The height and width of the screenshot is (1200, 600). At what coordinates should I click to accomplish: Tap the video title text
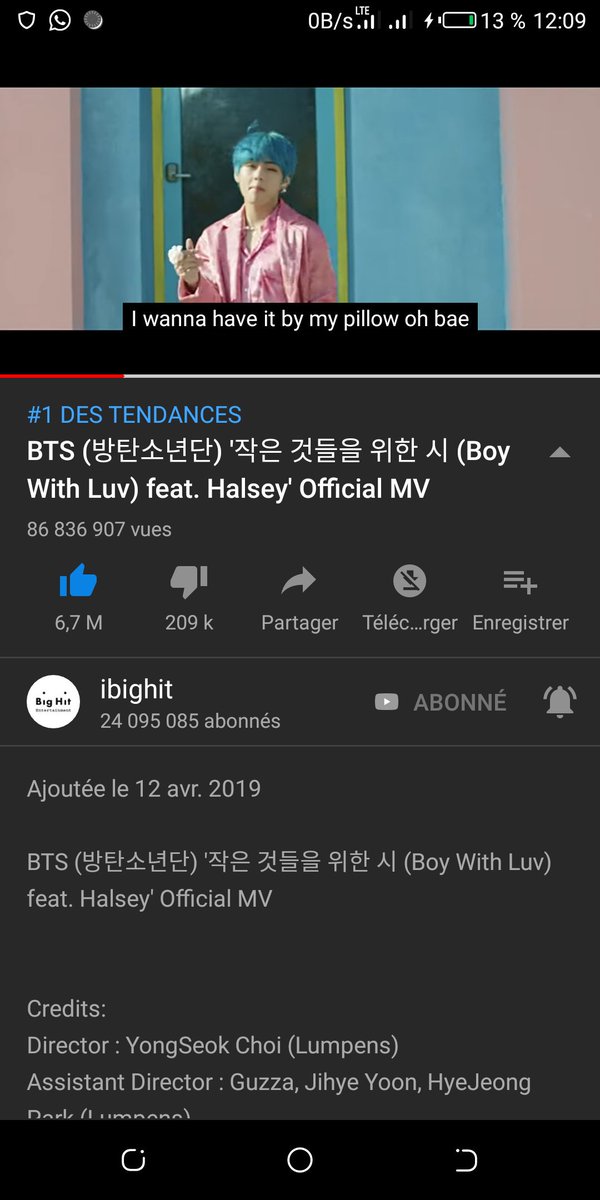[269, 470]
